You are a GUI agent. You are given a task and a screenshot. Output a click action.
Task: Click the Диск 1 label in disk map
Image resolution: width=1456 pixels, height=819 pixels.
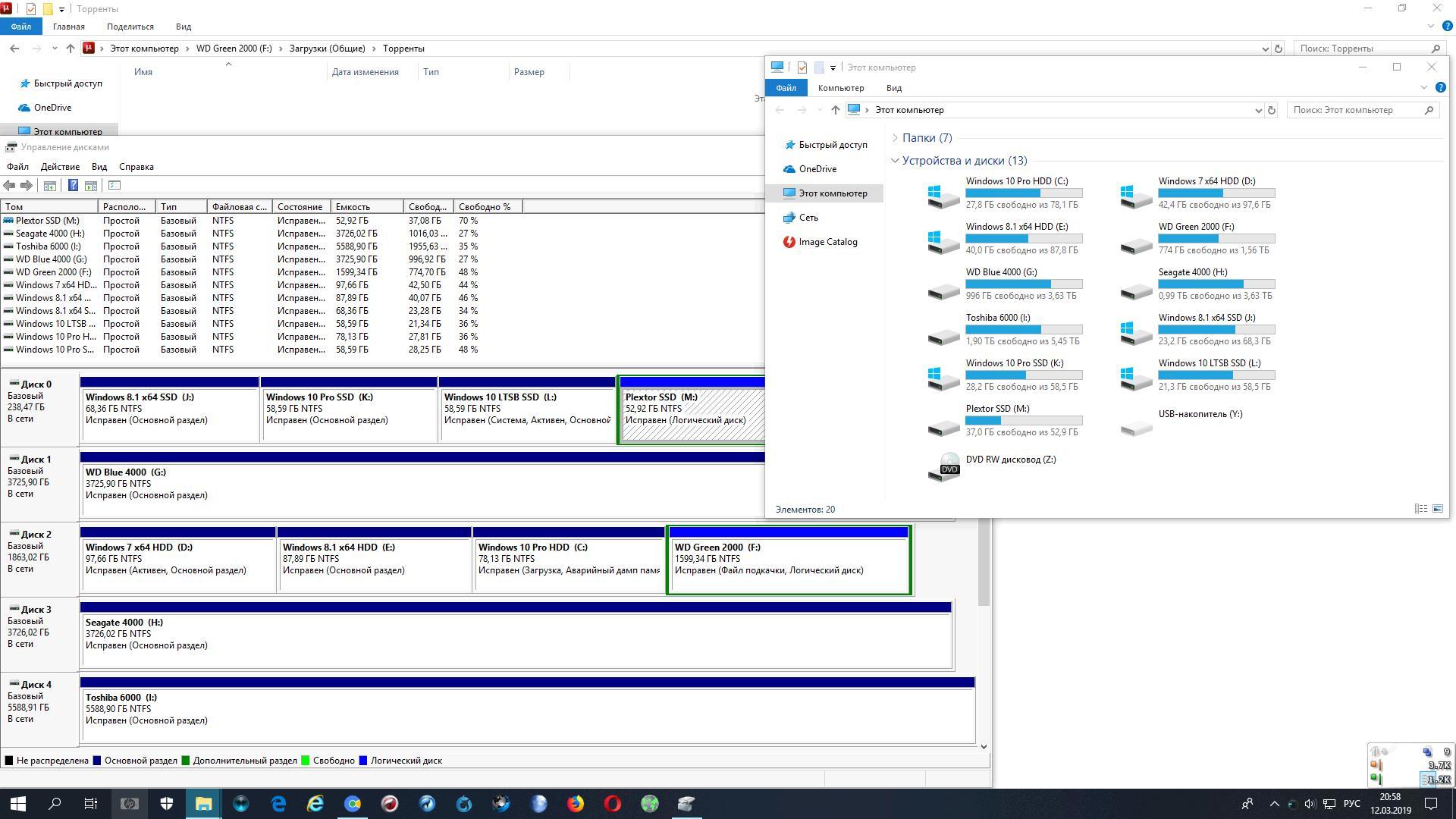click(x=36, y=460)
